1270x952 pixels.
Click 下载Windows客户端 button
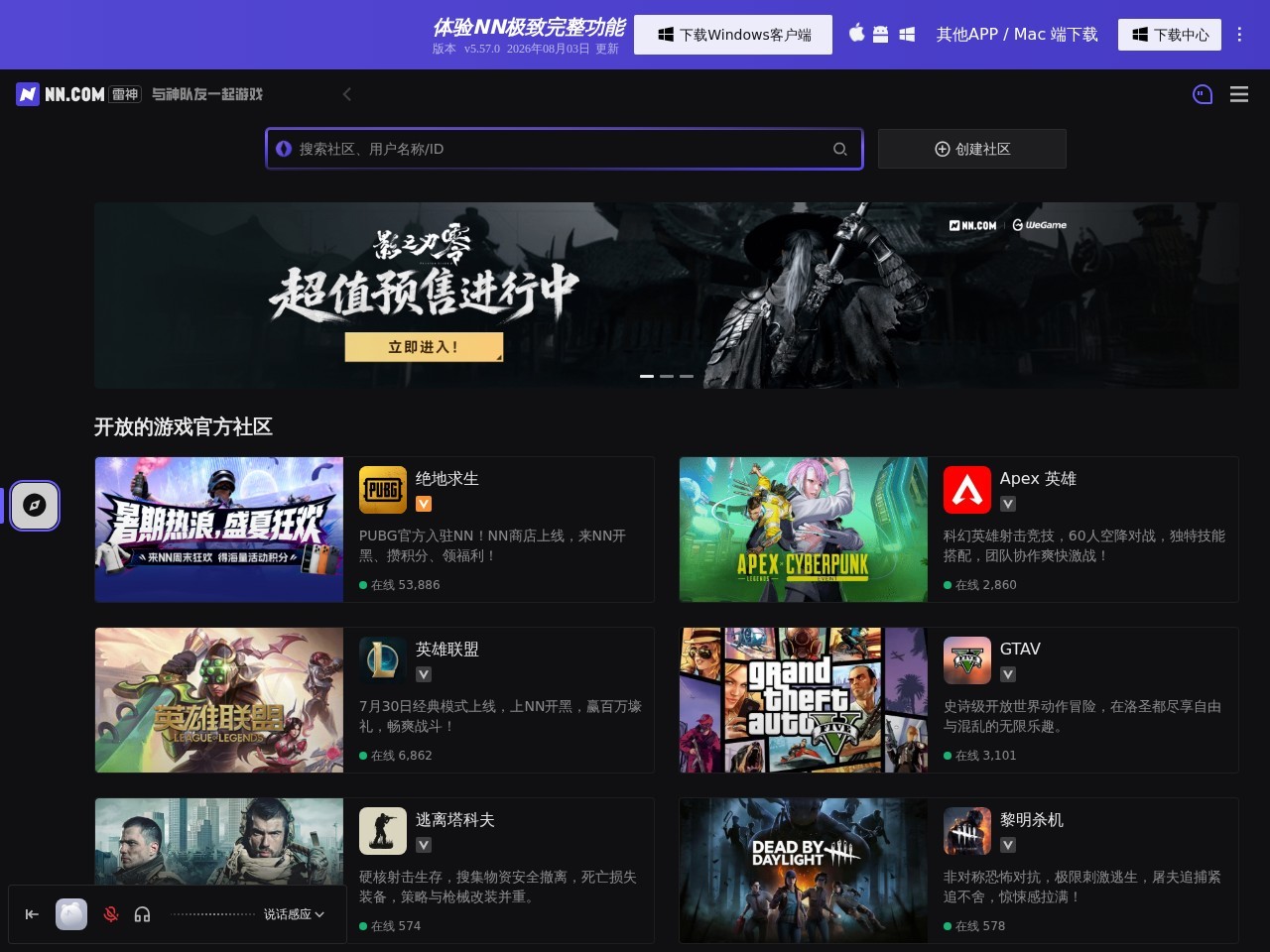tap(733, 35)
